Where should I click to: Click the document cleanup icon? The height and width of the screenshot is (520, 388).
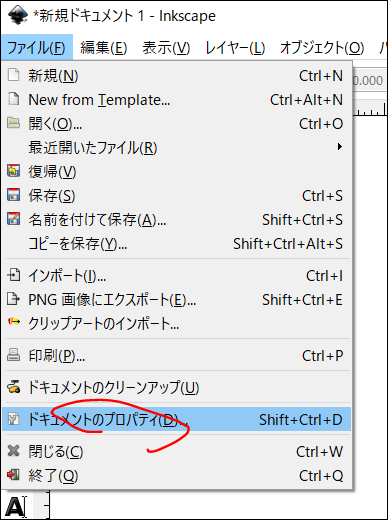pyautogui.click(x=13, y=387)
